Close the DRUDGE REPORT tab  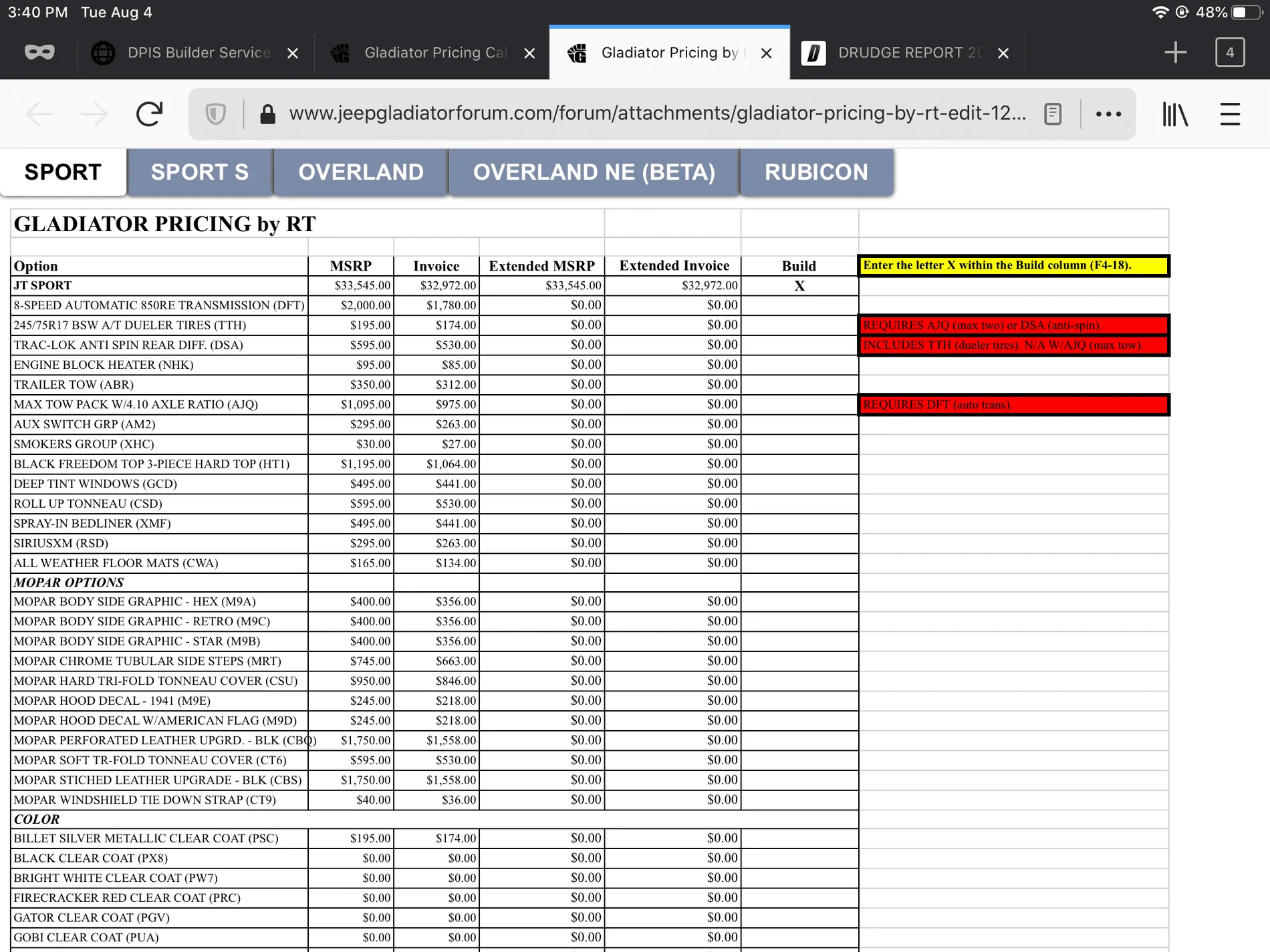pos(1003,53)
